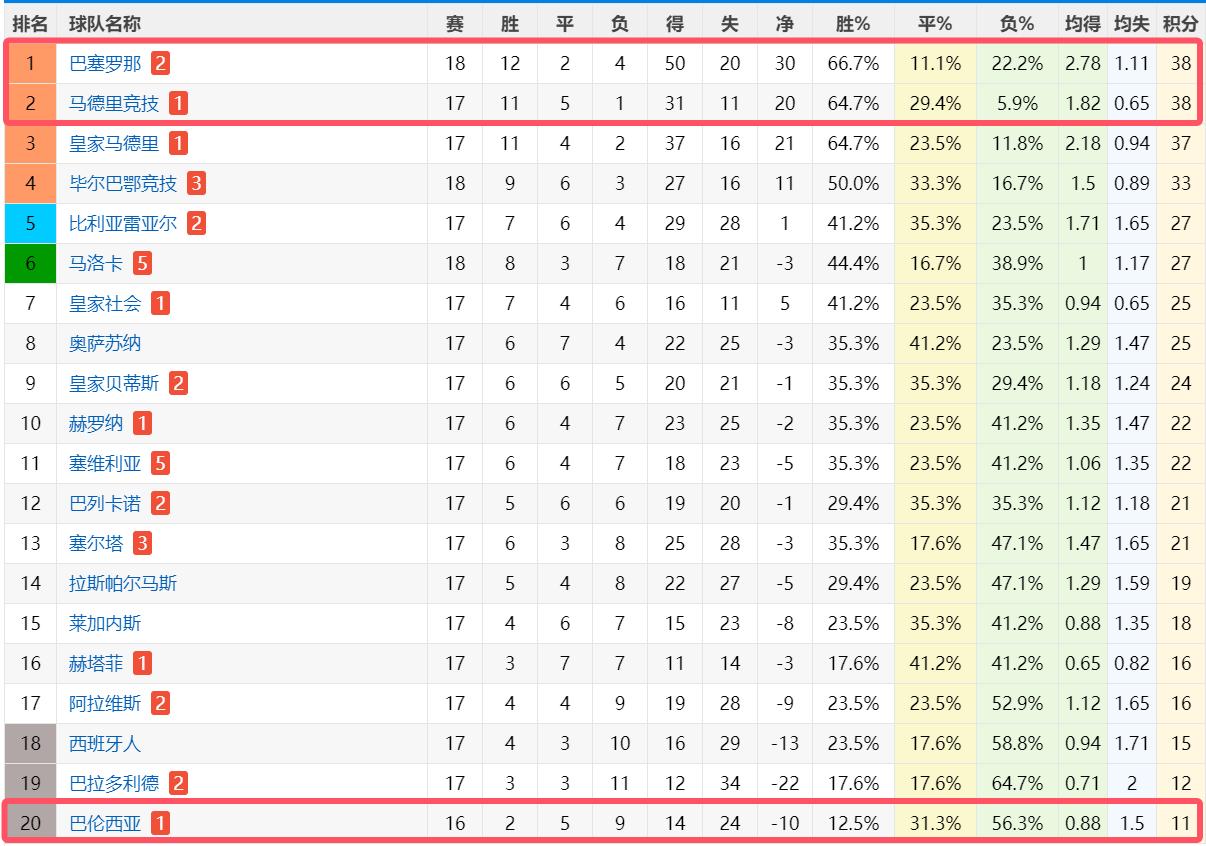1206x846 pixels.
Task: Click the red badge next to 马德里竞技
Action: tap(178, 103)
